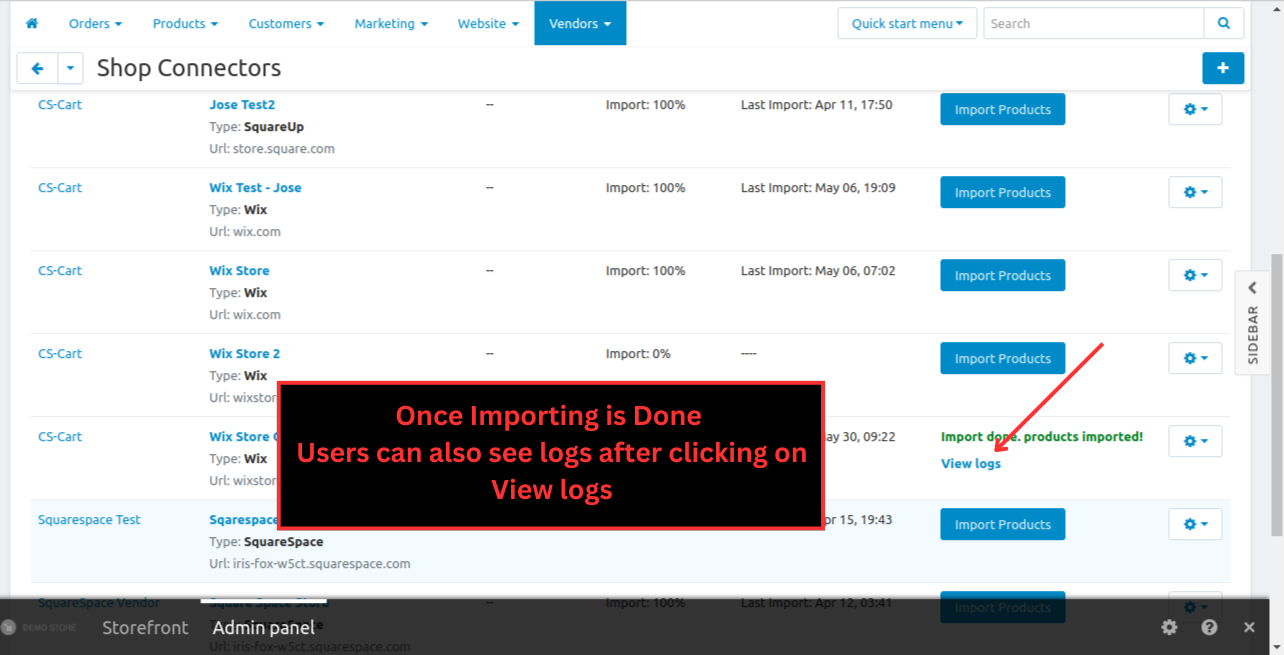Expand the collapsed sidebar panel
Image resolution: width=1284 pixels, height=655 pixels.
(1253, 322)
